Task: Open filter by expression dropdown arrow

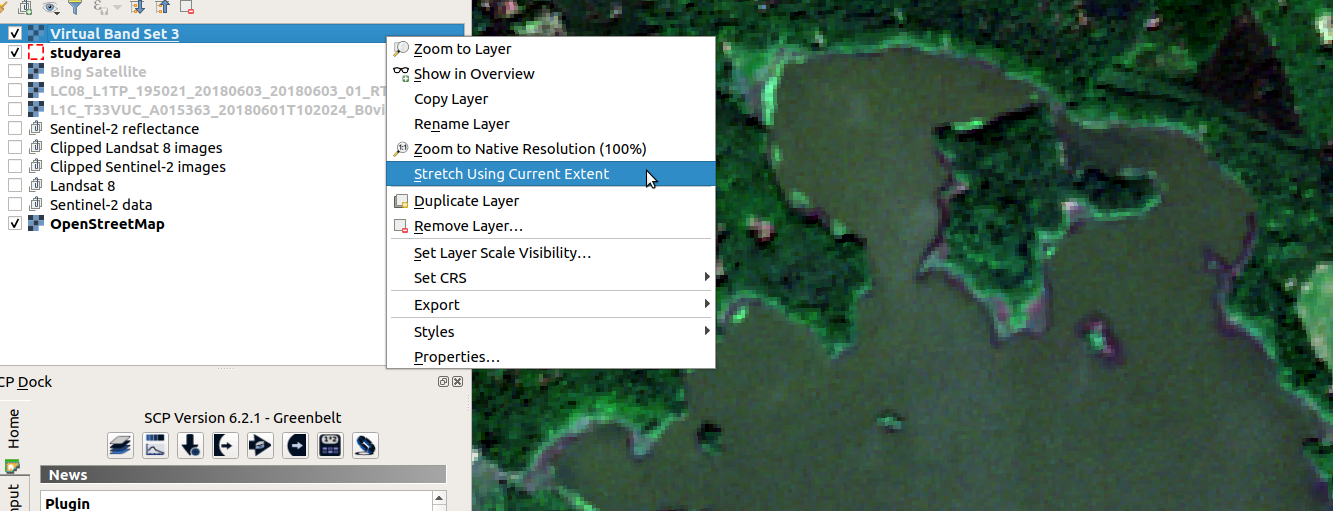Action: click(116, 7)
